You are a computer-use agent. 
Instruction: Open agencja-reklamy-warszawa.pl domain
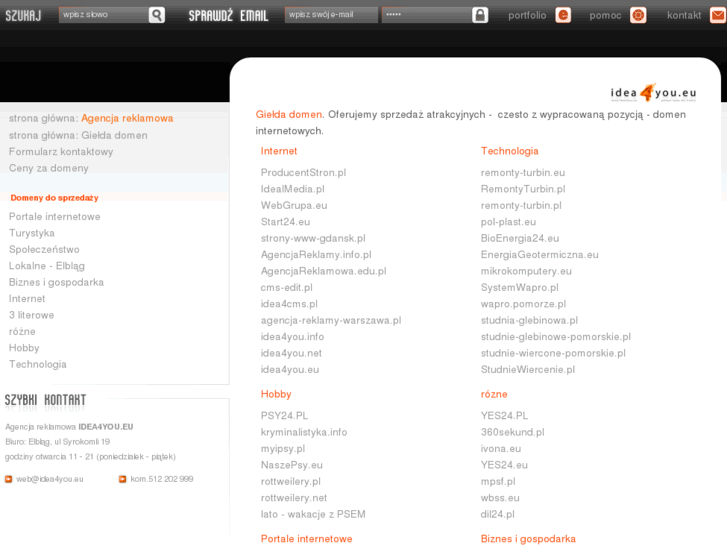click(331, 321)
